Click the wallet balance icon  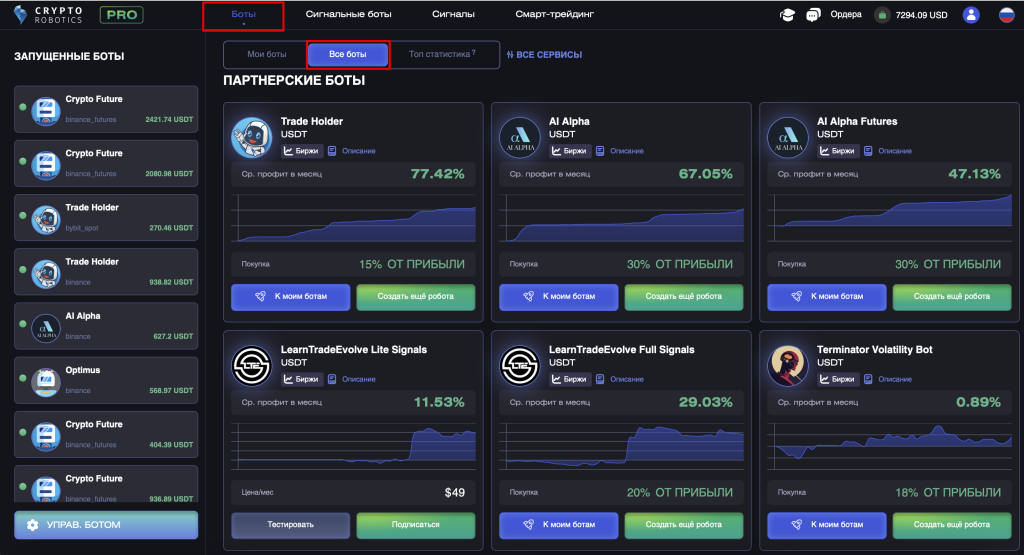tap(882, 14)
